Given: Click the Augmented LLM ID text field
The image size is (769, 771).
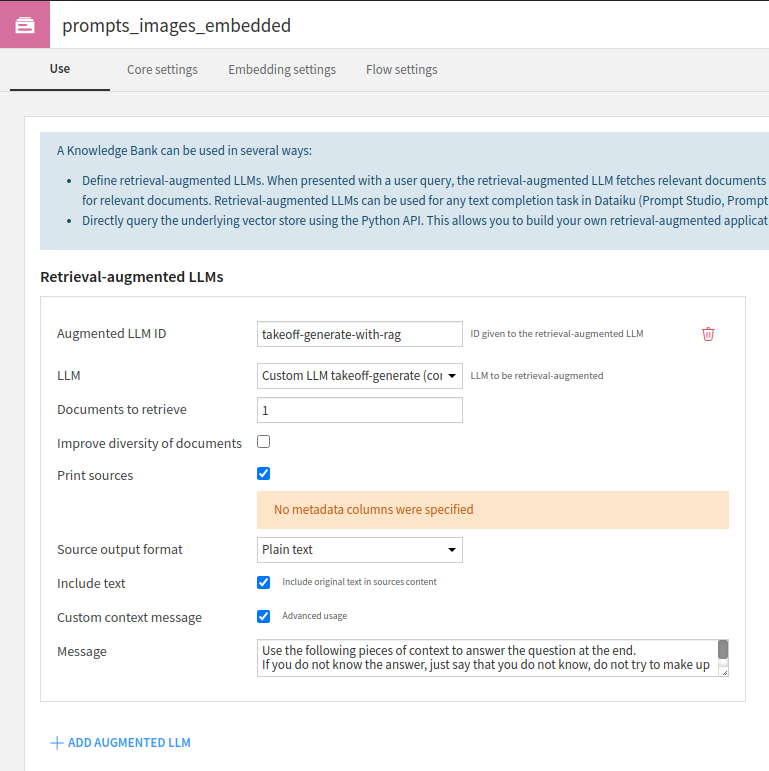Looking at the screenshot, I should (360, 334).
